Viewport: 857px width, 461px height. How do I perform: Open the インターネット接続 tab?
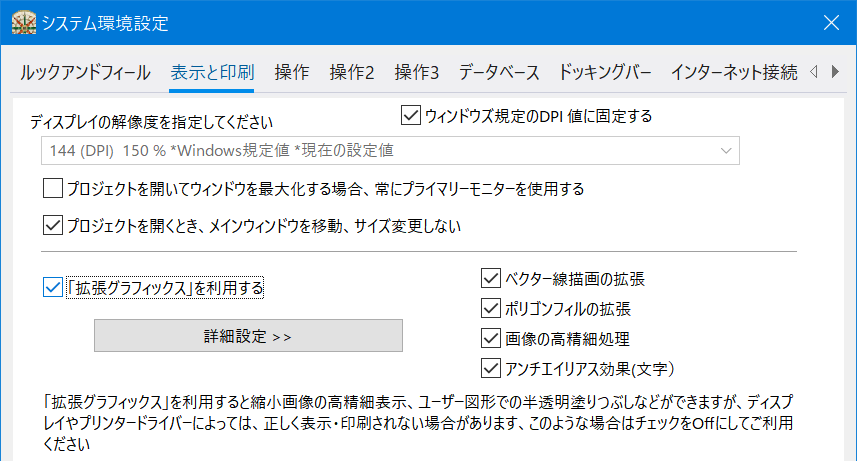click(x=734, y=72)
